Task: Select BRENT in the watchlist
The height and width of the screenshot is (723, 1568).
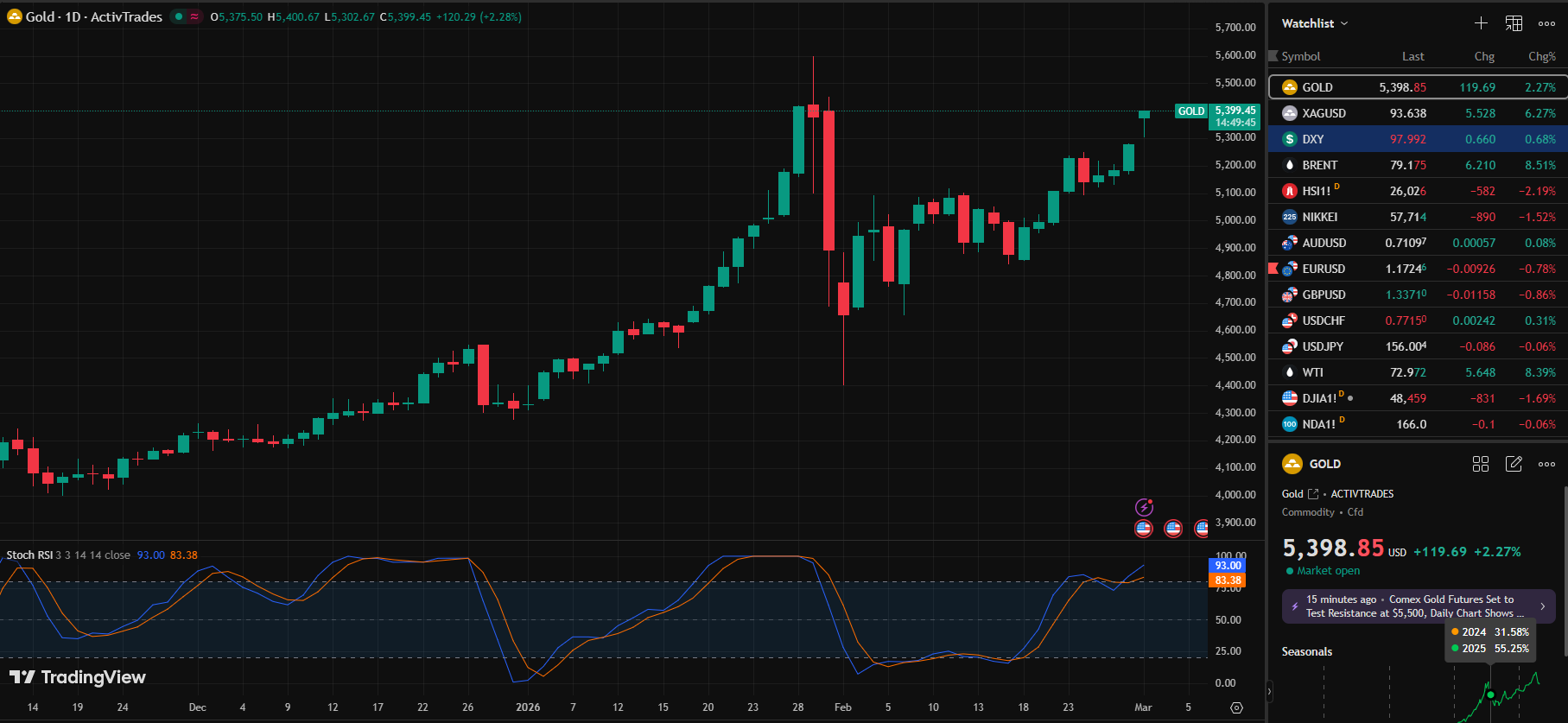Action: pos(1319,165)
